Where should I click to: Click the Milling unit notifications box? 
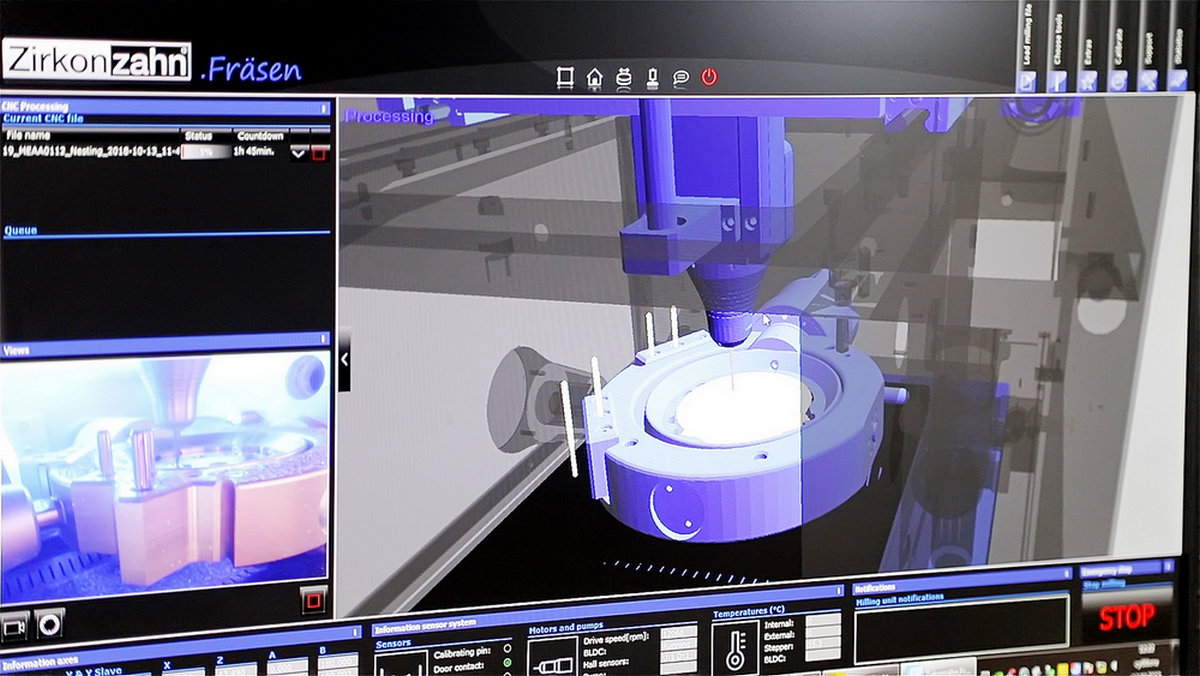tap(961, 627)
